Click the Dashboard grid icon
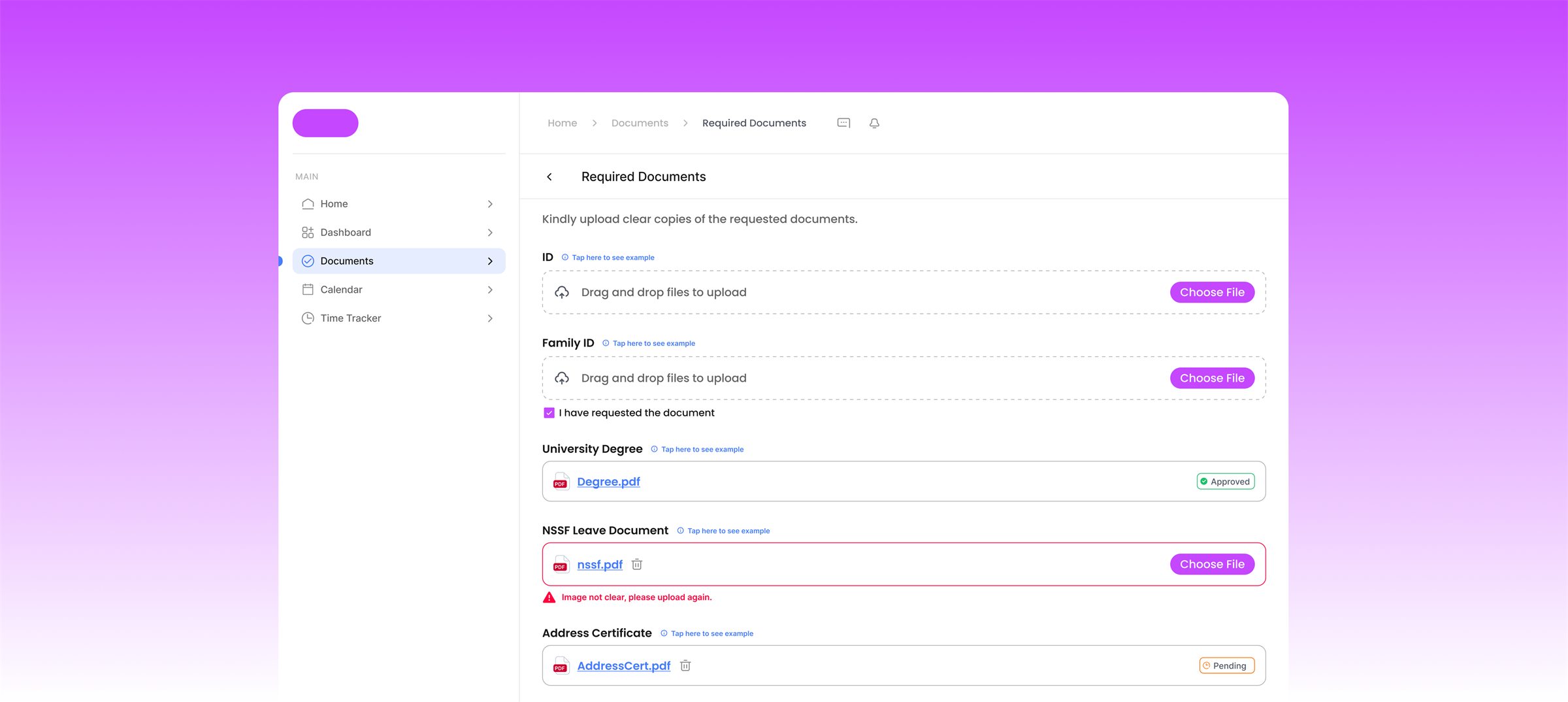 [308, 233]
